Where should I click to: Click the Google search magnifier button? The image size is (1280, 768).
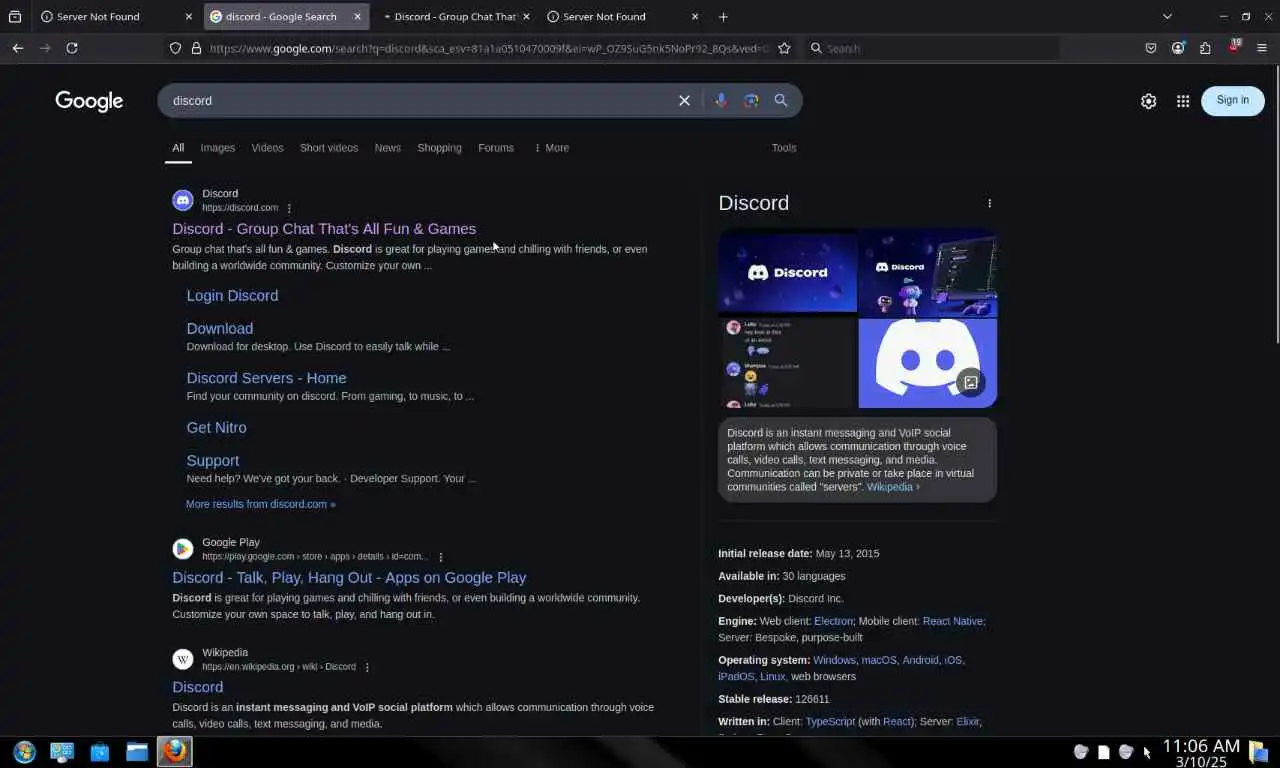[781, 101]
